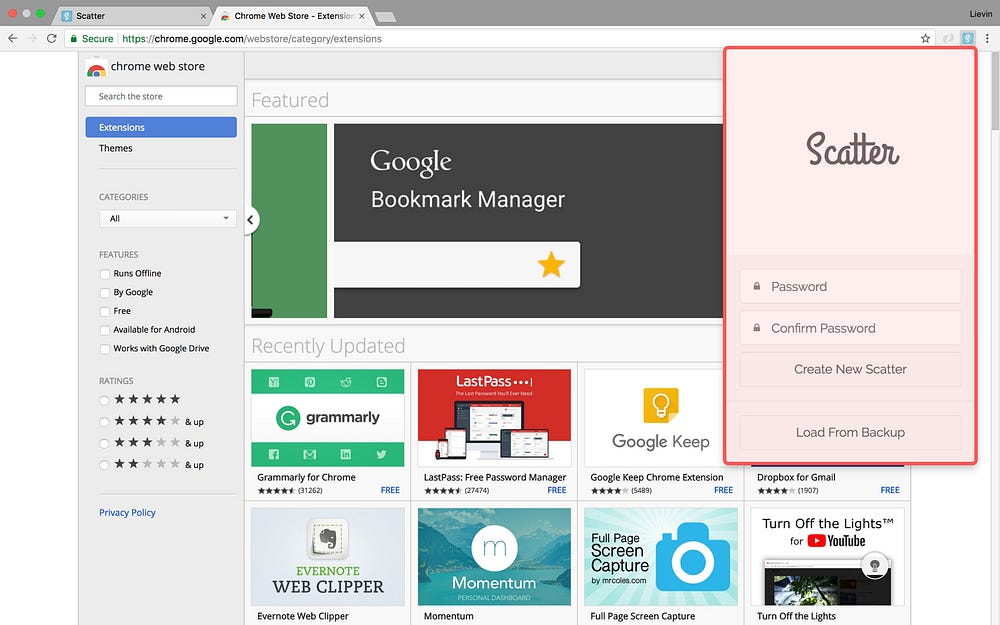Open the Google Keep extension tile image

(x=654, y=418)
